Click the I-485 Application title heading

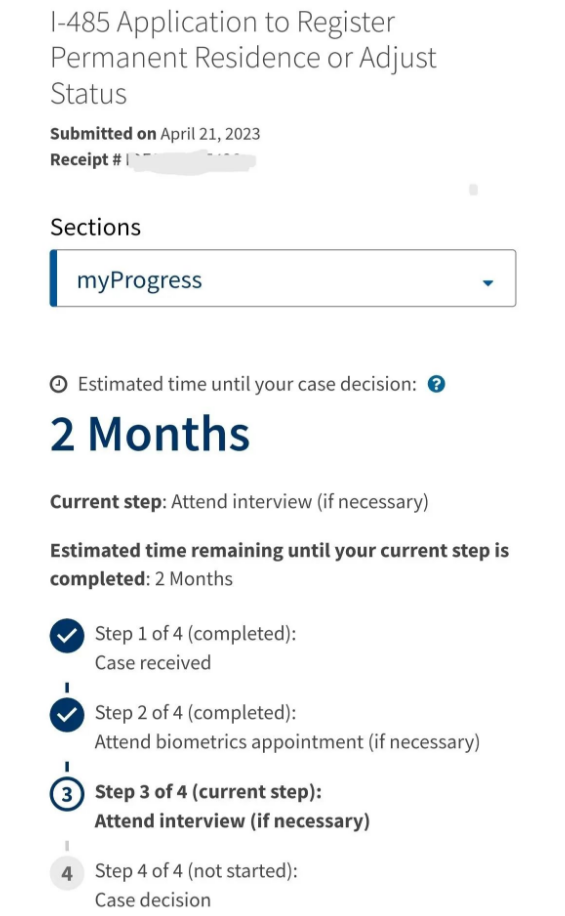[243, 58]
